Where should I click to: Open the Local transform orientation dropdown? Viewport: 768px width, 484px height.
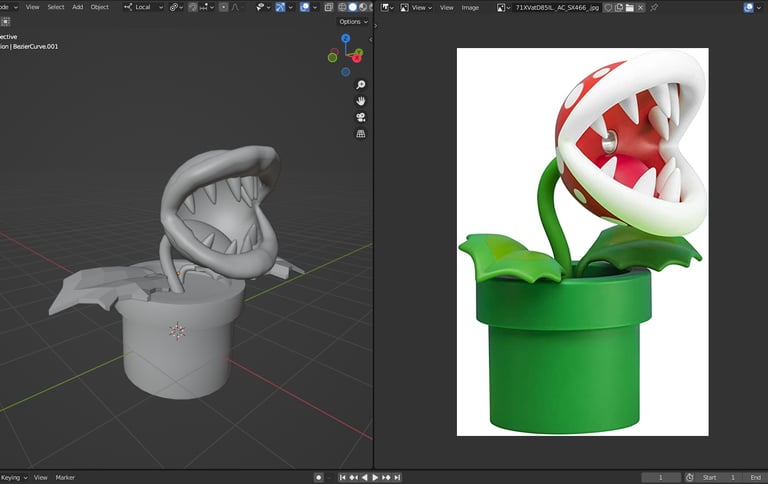pos(142,7)
